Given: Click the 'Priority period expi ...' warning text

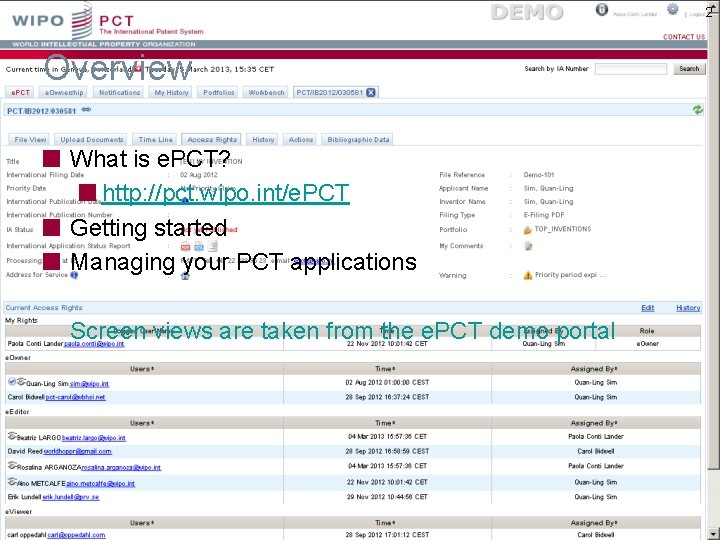Looking at the screenshot, I should point(570,275).
